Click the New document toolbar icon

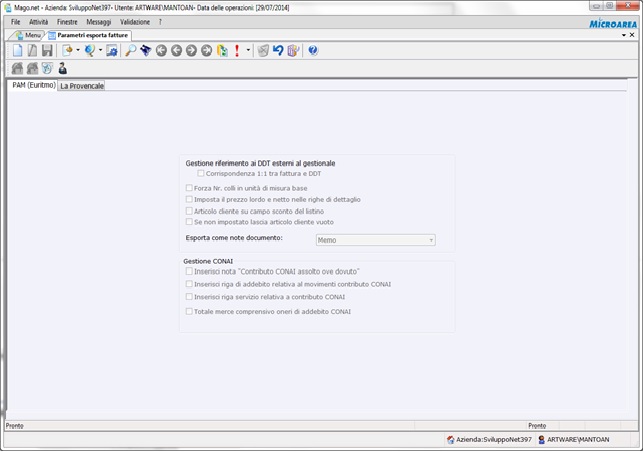(x=17, y=50)
